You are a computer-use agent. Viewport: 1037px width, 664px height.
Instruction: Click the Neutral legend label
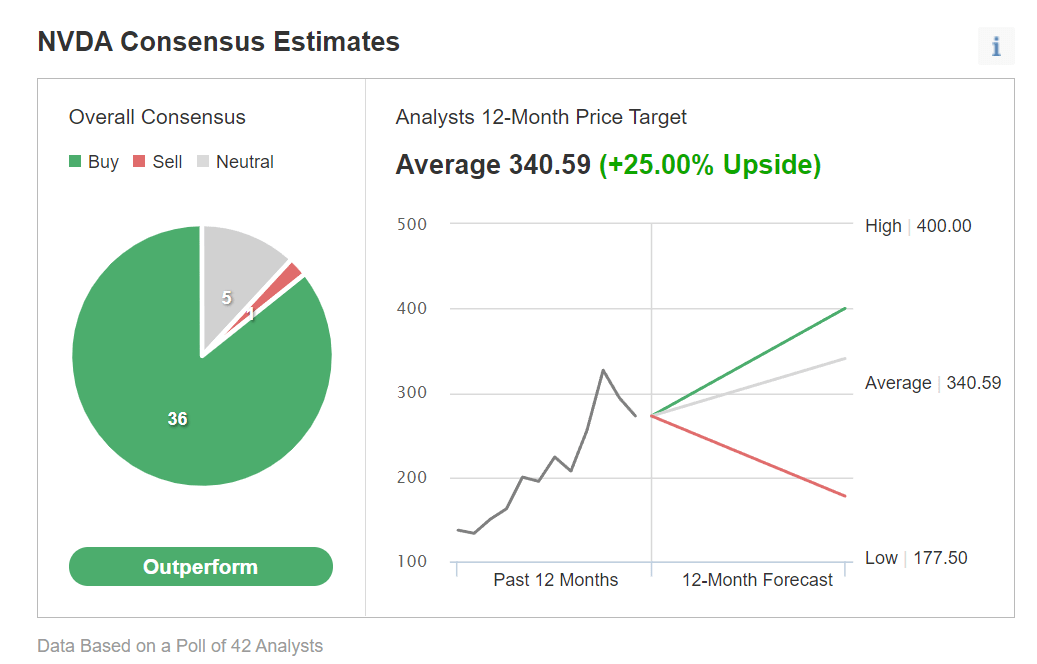click(x=245, y=162)
